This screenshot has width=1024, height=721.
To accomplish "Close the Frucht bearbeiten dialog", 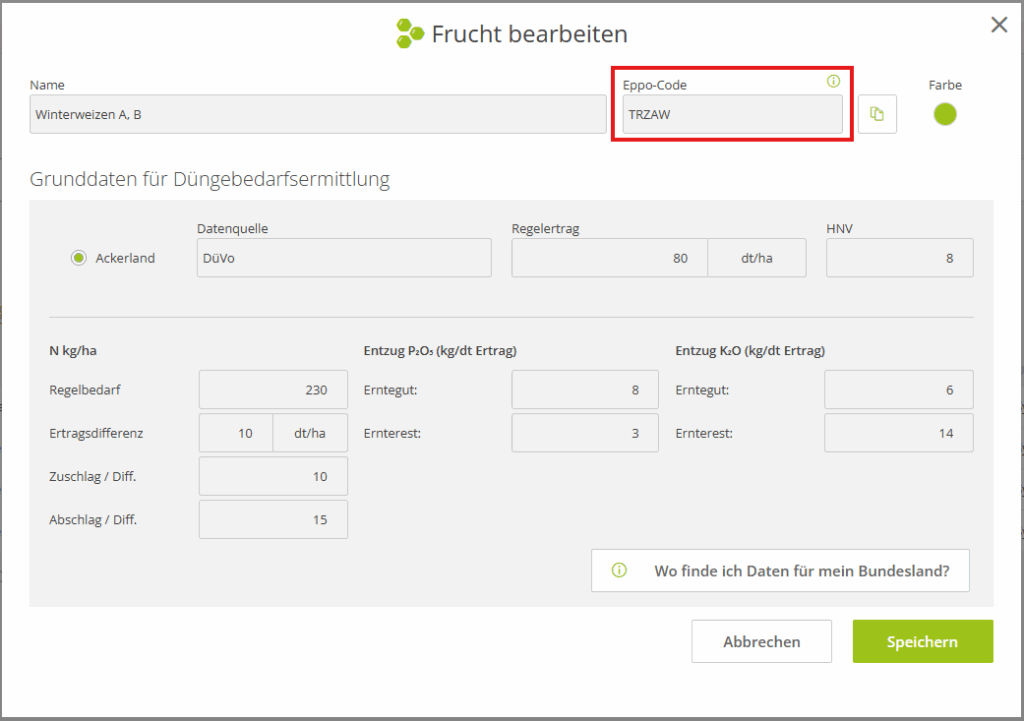I will (x=998, y=25).
